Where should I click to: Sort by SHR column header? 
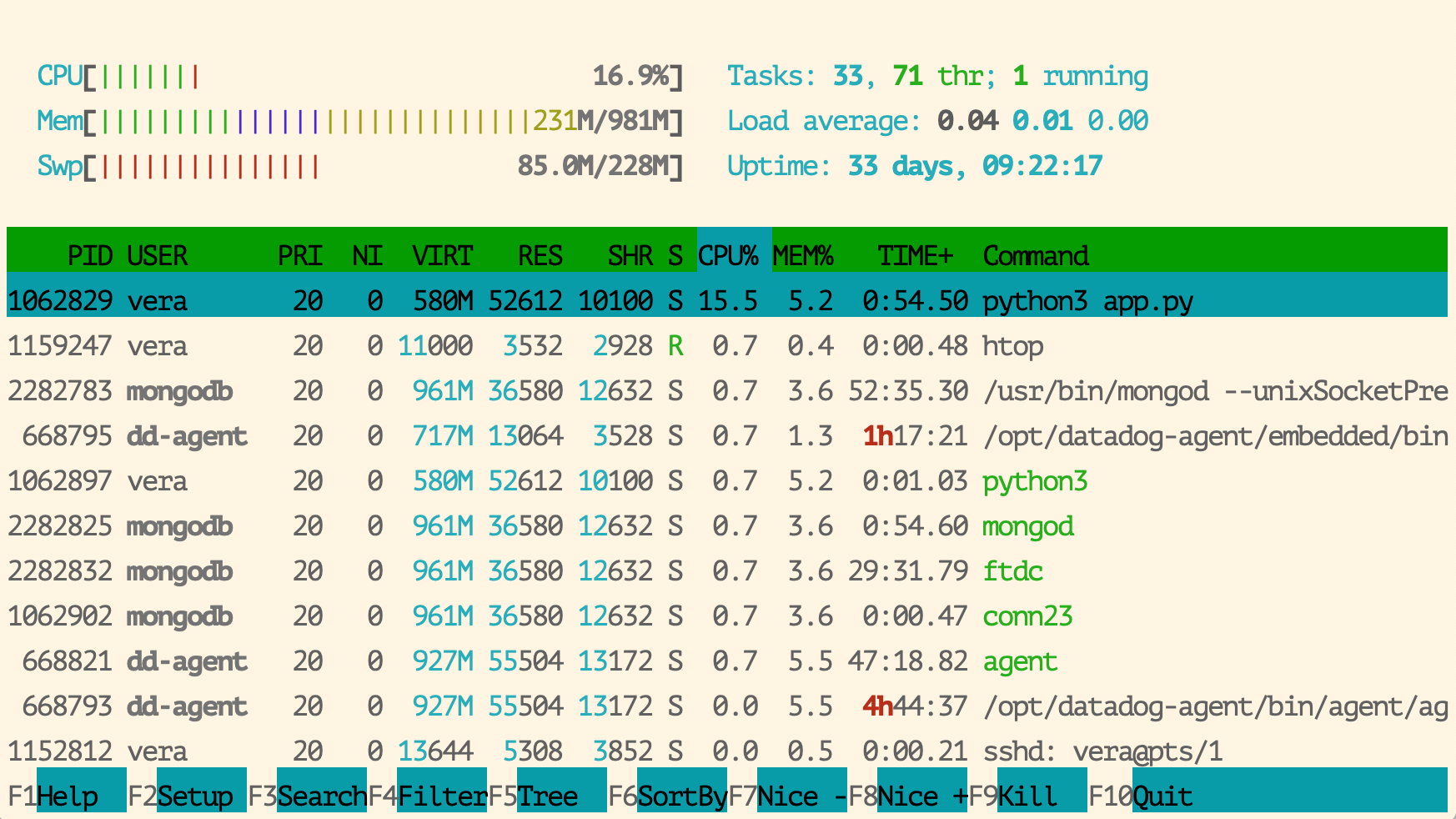630,256
